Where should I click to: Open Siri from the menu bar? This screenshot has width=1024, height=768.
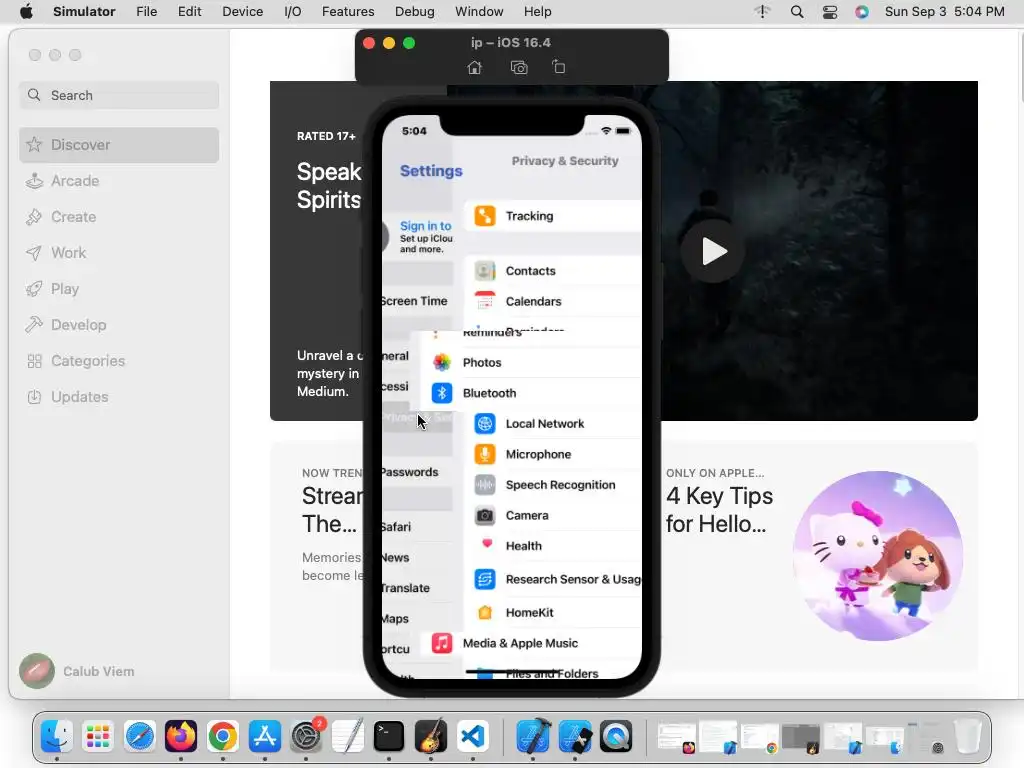tap(862, 12)
